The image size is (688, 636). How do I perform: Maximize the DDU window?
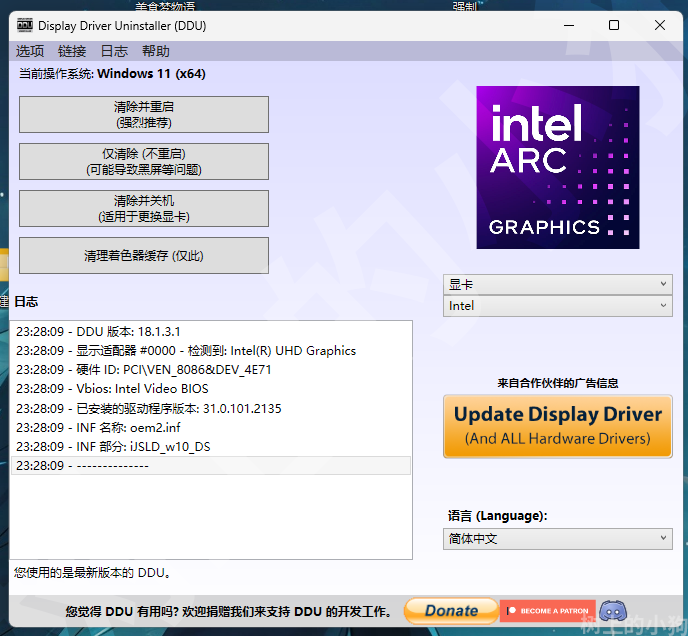[614, 25]
